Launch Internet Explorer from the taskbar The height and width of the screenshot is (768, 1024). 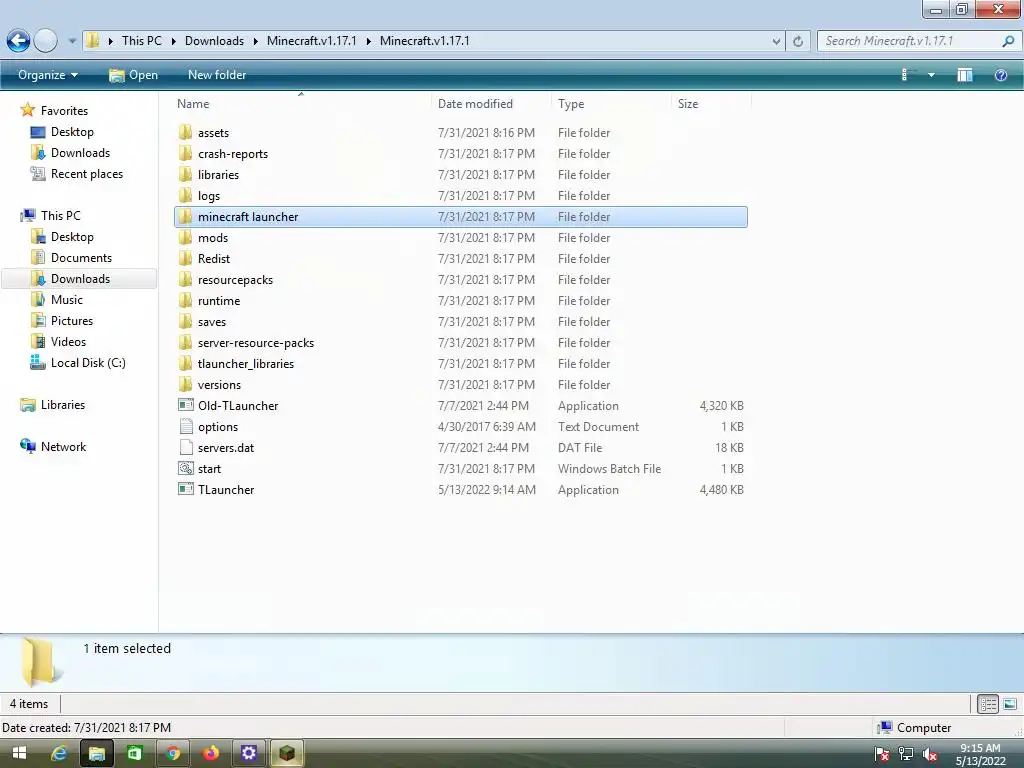(x=59, y=753)
